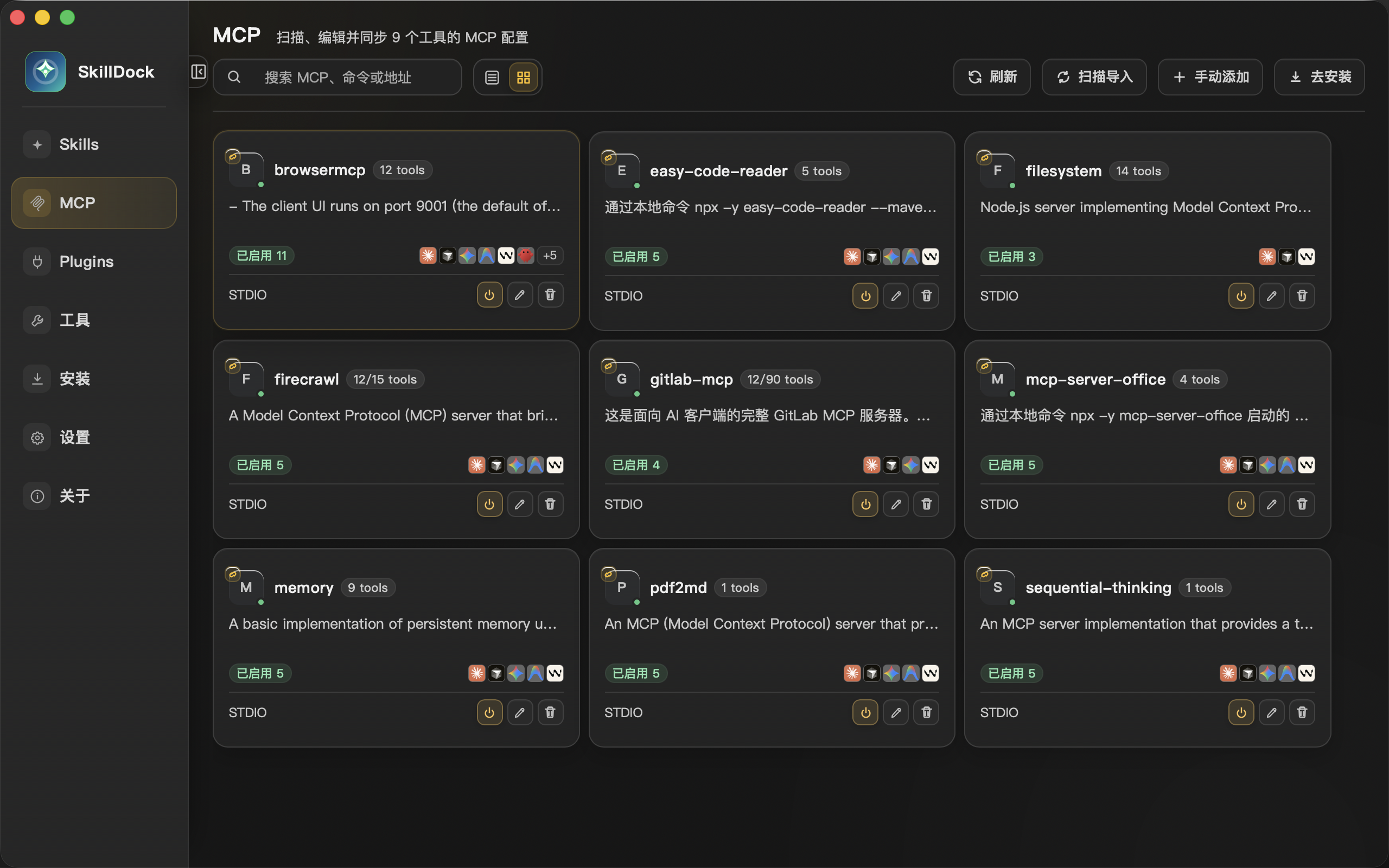1389x868 pixels.
Task: Open the firecrawl server card
Action: coord(396,439)
